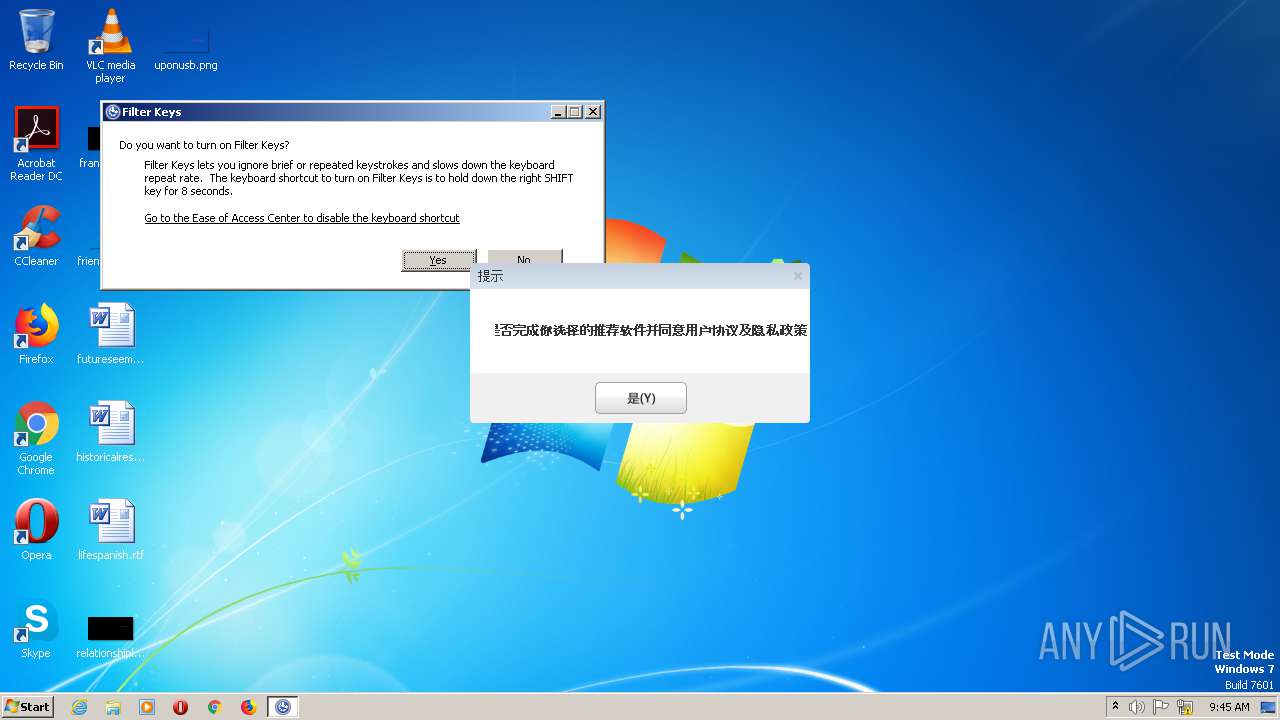This screenshot has height=720, width=1280.
Task: Click the Opera icon in taskbar
Action: [x=181, y=707]
